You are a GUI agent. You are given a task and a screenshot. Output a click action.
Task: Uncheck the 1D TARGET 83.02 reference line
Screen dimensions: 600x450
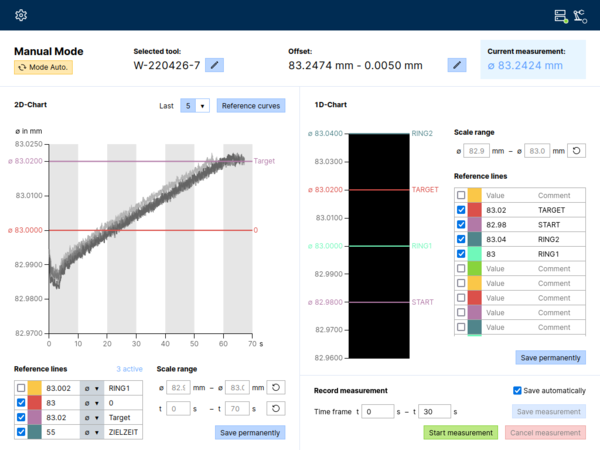pyautogui.click(x=461, y=210)
